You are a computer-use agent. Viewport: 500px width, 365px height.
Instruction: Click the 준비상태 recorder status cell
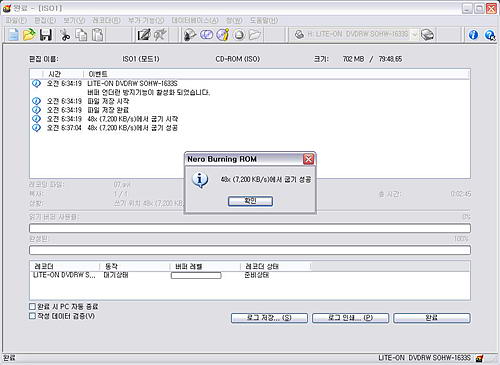coord(257,275)
